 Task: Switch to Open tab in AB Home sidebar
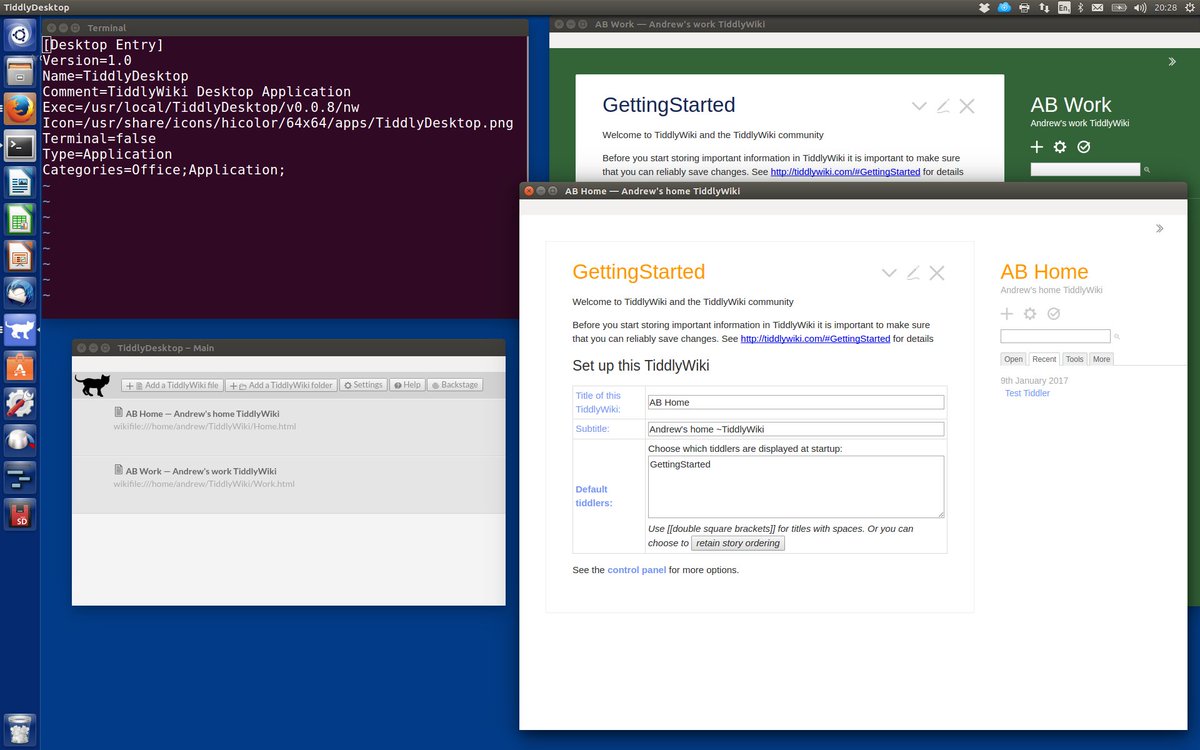point(1014,359)
